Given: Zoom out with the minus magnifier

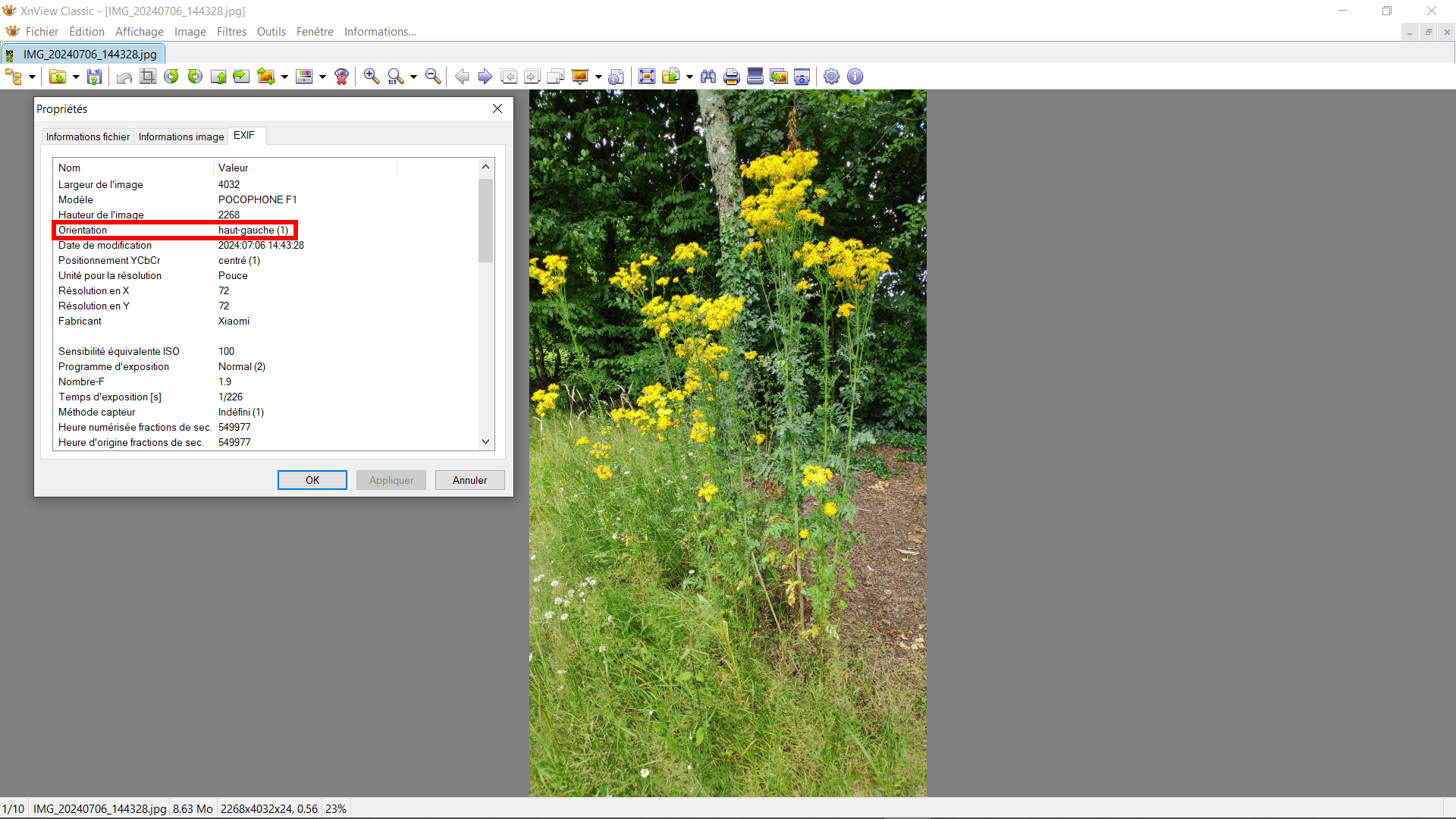Looking at the screenshot, I should [x=433, y=77].
